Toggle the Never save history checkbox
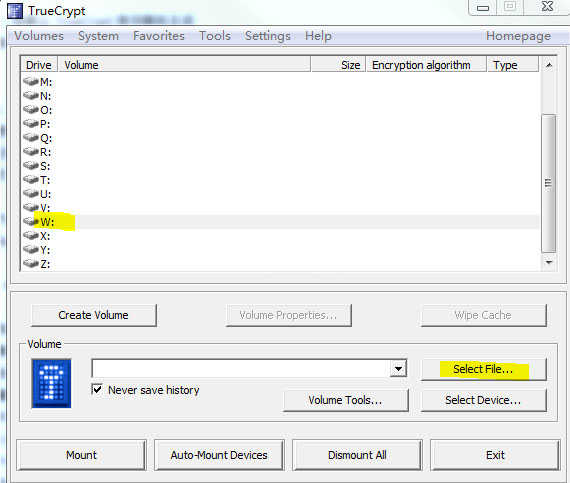Viewport: 570px width, 483px height. point(97,390)
